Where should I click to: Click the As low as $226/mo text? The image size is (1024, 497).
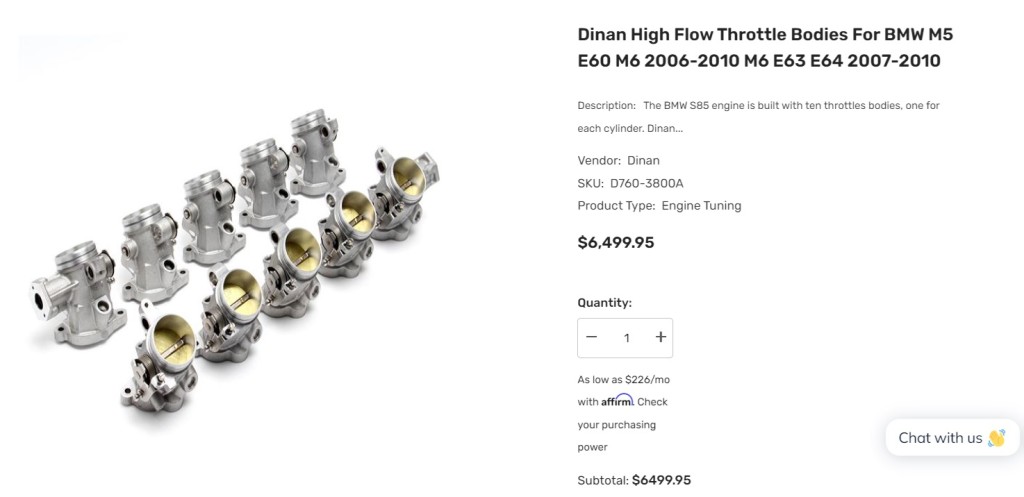click(623, 379)
